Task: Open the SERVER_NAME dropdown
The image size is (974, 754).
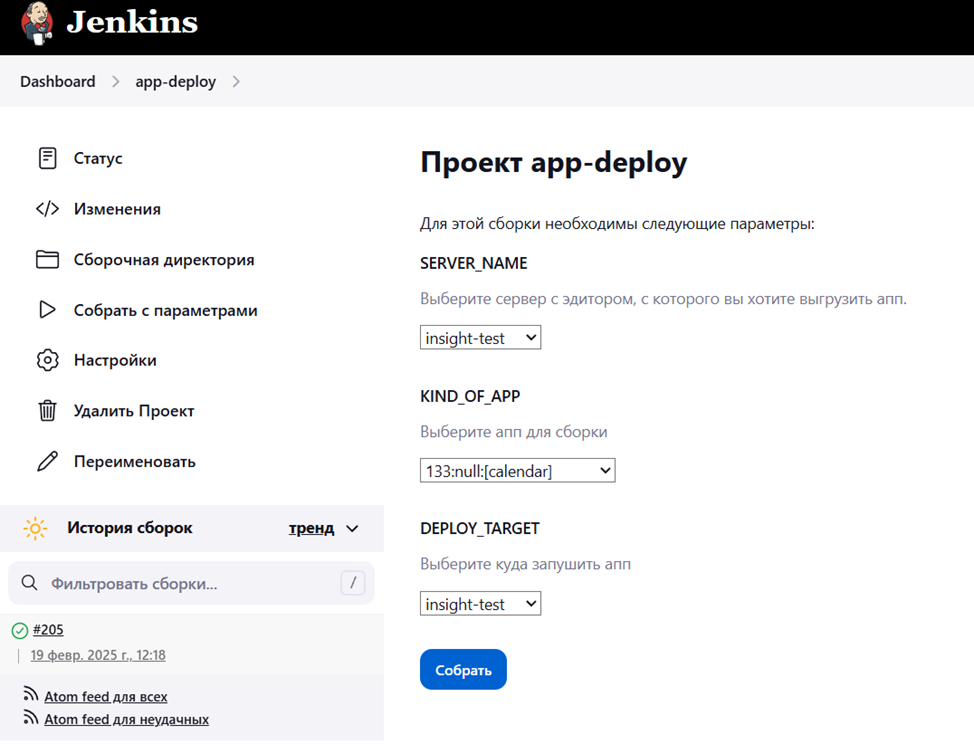Action: click(x=480, y=338)
